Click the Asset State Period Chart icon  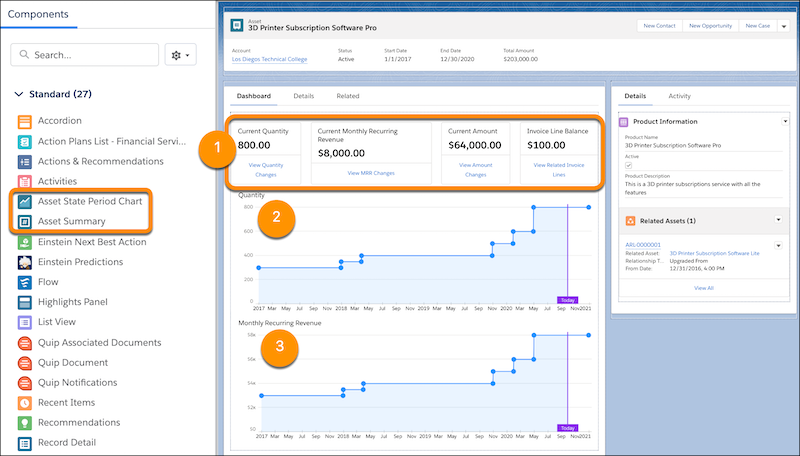pos(24,201)
